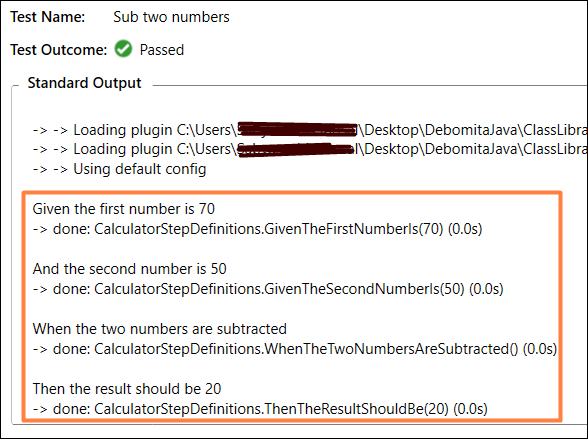
Task: Click 'Then the result should be 20' step
Action: click(x=127, y=389)
